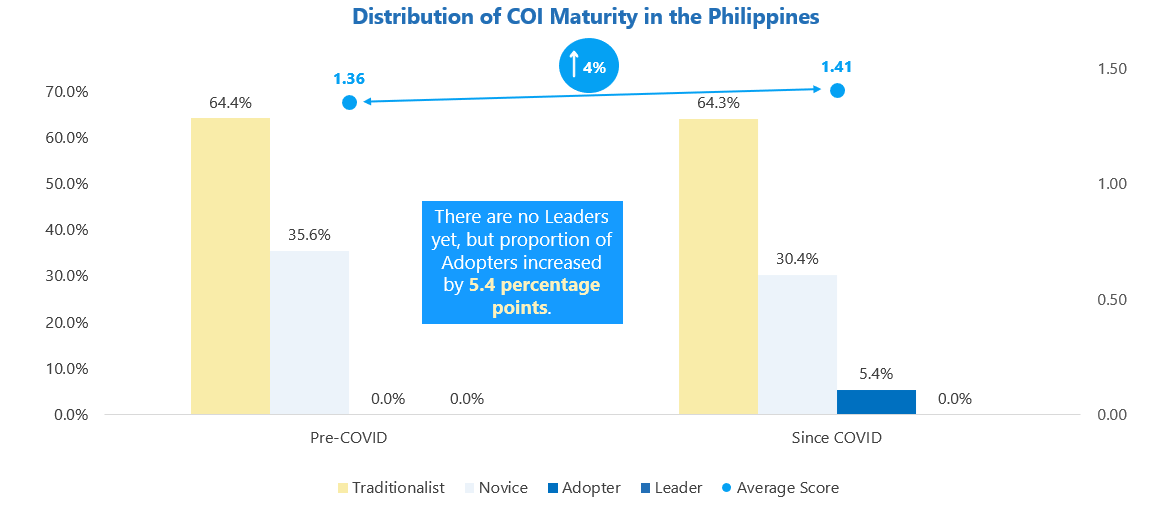Select the Pre-COVID Traditionalist bar
1174x505 pixels.
pos(230,266)
